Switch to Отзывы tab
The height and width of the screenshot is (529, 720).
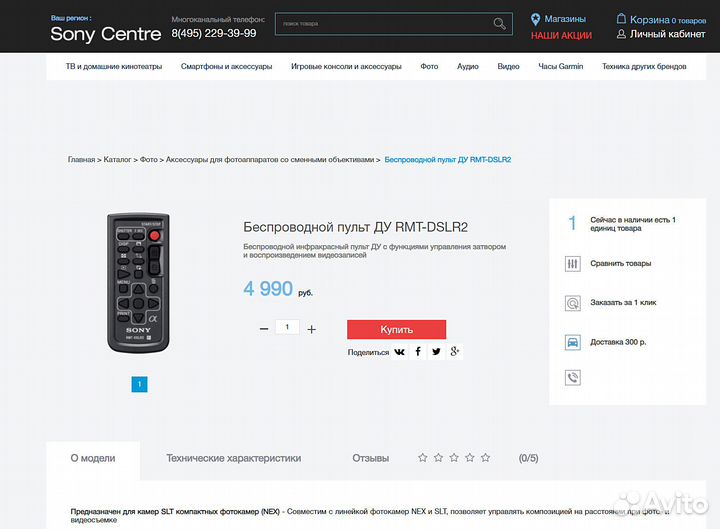[371, 458]
